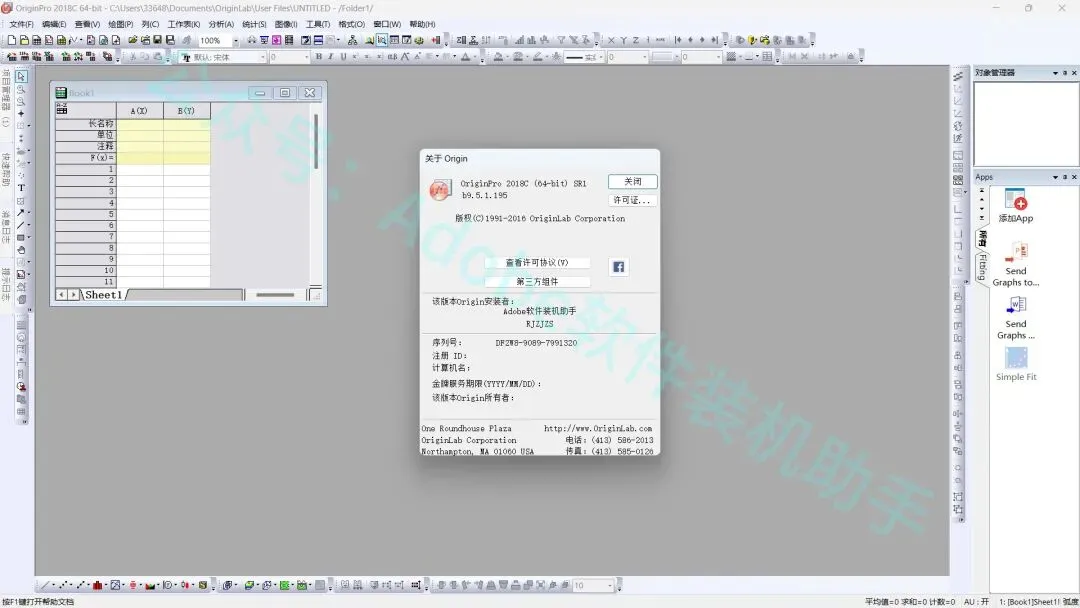Screen dimensions: 1080x608
Task: Open the Object Manager panel menu arrow
Action: 1055,72
